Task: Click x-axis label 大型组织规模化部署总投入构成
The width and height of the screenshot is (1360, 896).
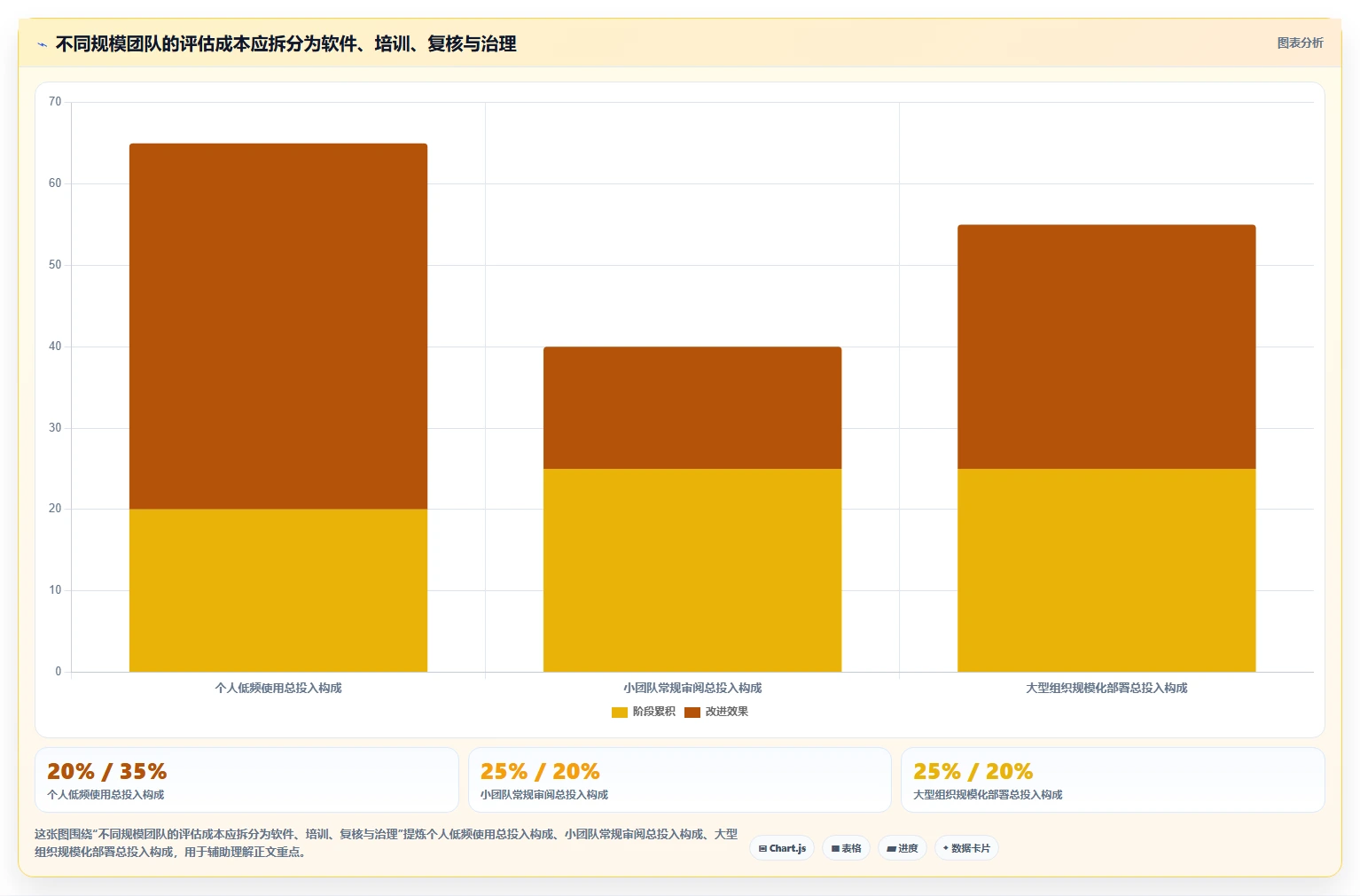Action: (x=1106, y=688)
